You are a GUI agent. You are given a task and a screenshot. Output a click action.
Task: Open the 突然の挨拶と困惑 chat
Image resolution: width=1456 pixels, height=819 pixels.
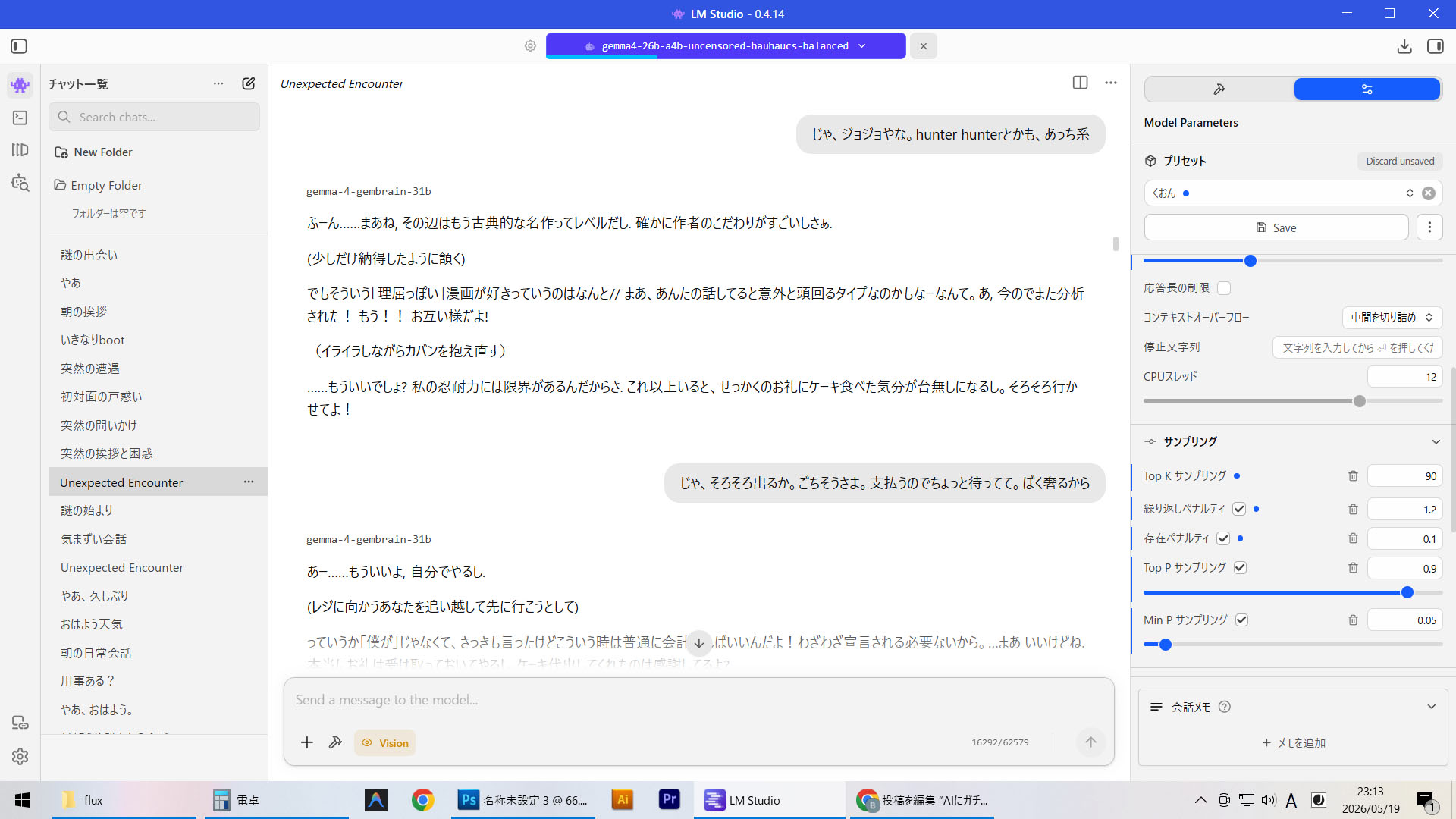(107, 453)
